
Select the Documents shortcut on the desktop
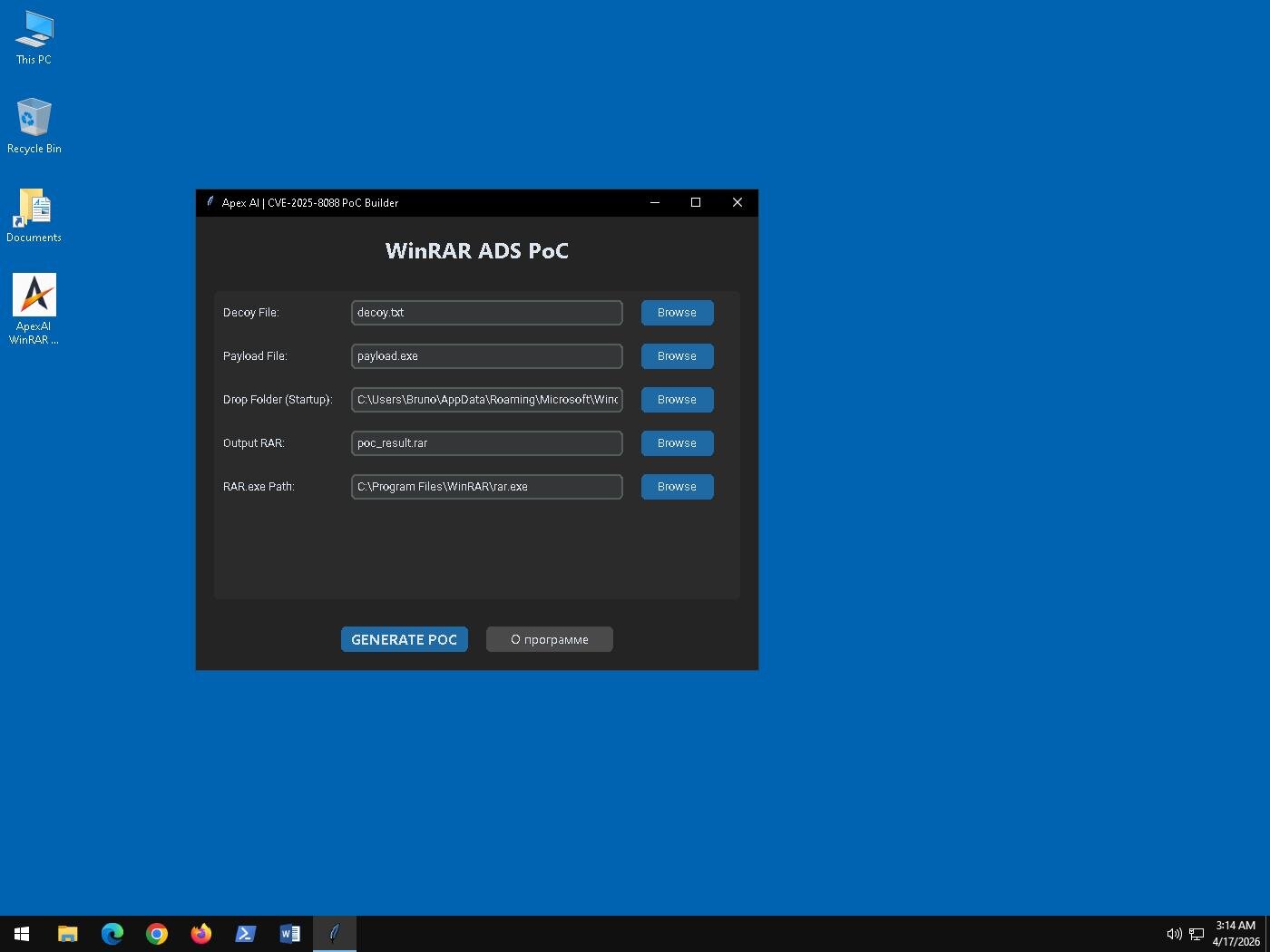34,216
